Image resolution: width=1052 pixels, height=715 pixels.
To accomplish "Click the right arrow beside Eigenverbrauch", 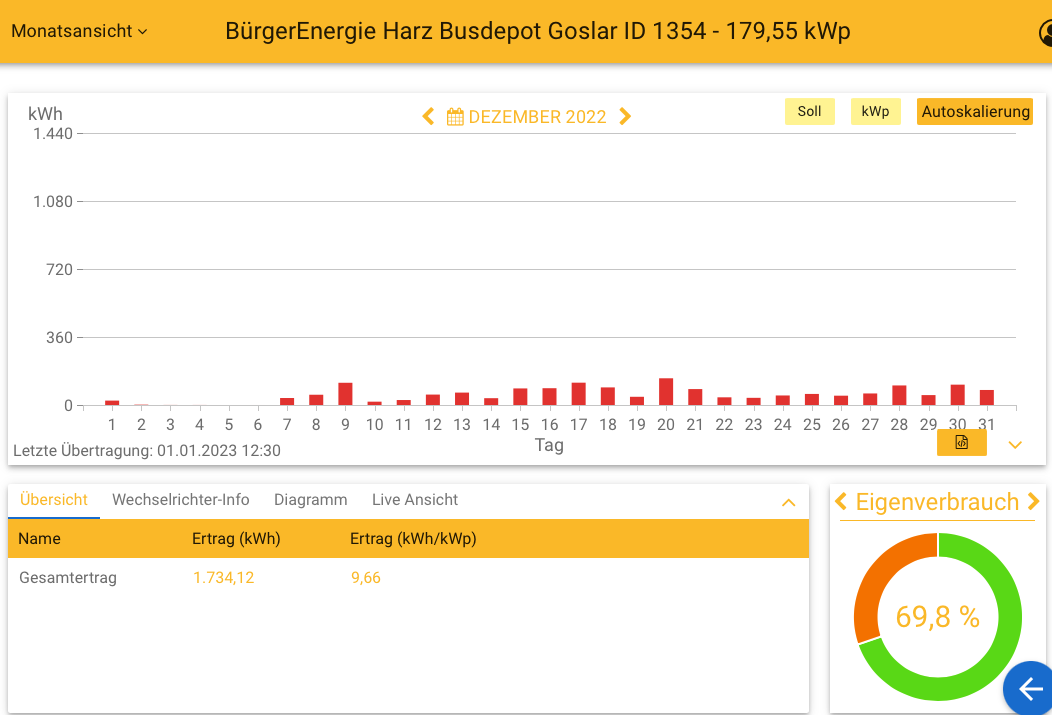I will coord(1035,502).
